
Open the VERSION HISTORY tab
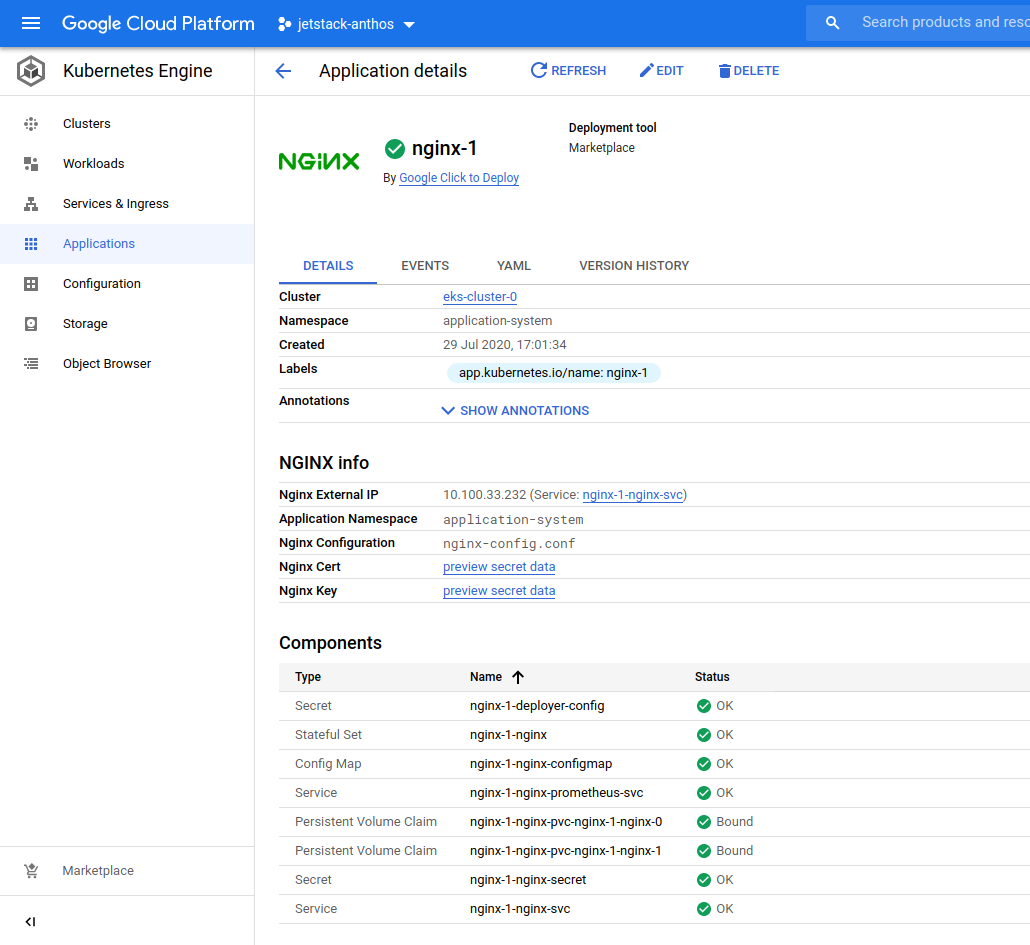click(633, 265)
